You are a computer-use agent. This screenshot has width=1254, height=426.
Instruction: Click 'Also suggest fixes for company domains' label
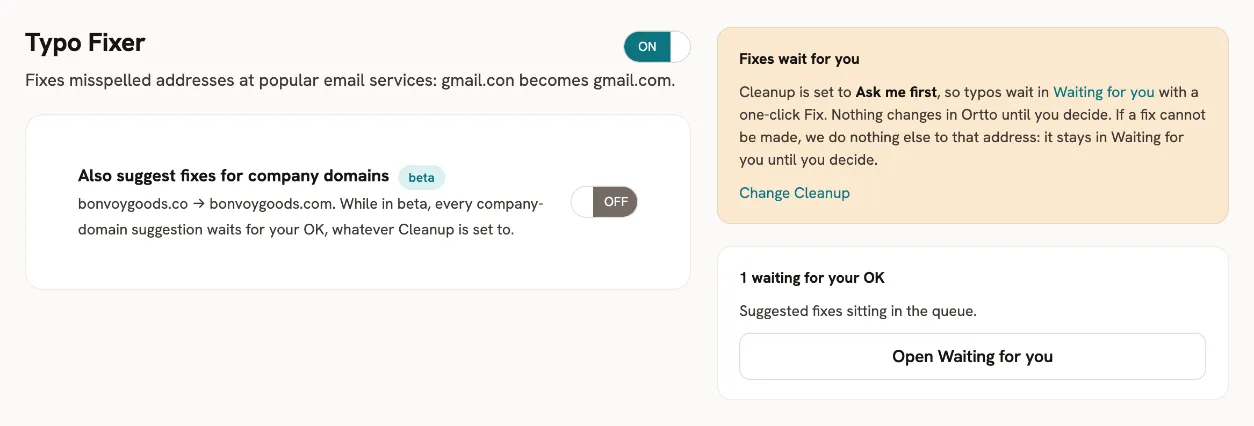pyautogui.click(x=233, y=176)
